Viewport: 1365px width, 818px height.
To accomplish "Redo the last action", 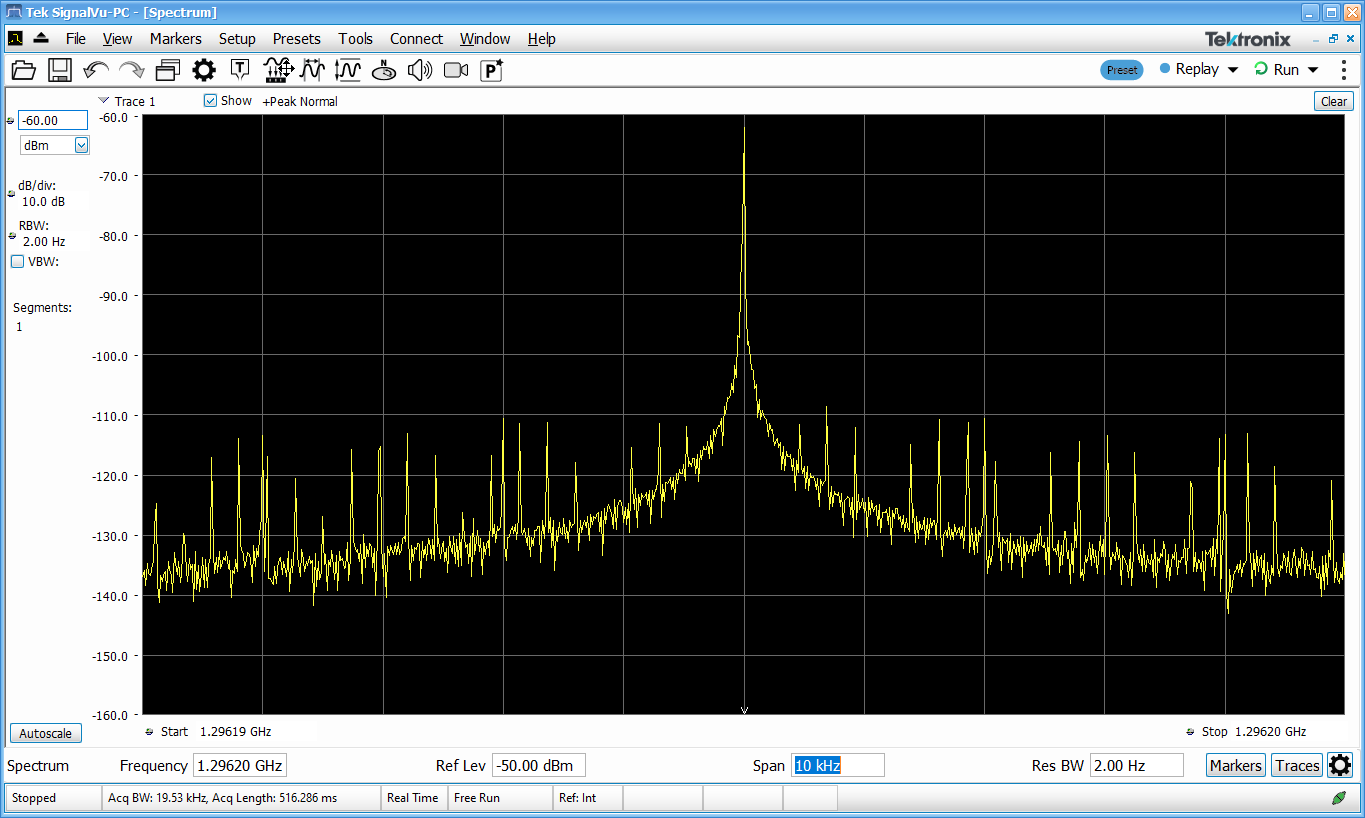I will click(x=131, y=70).
